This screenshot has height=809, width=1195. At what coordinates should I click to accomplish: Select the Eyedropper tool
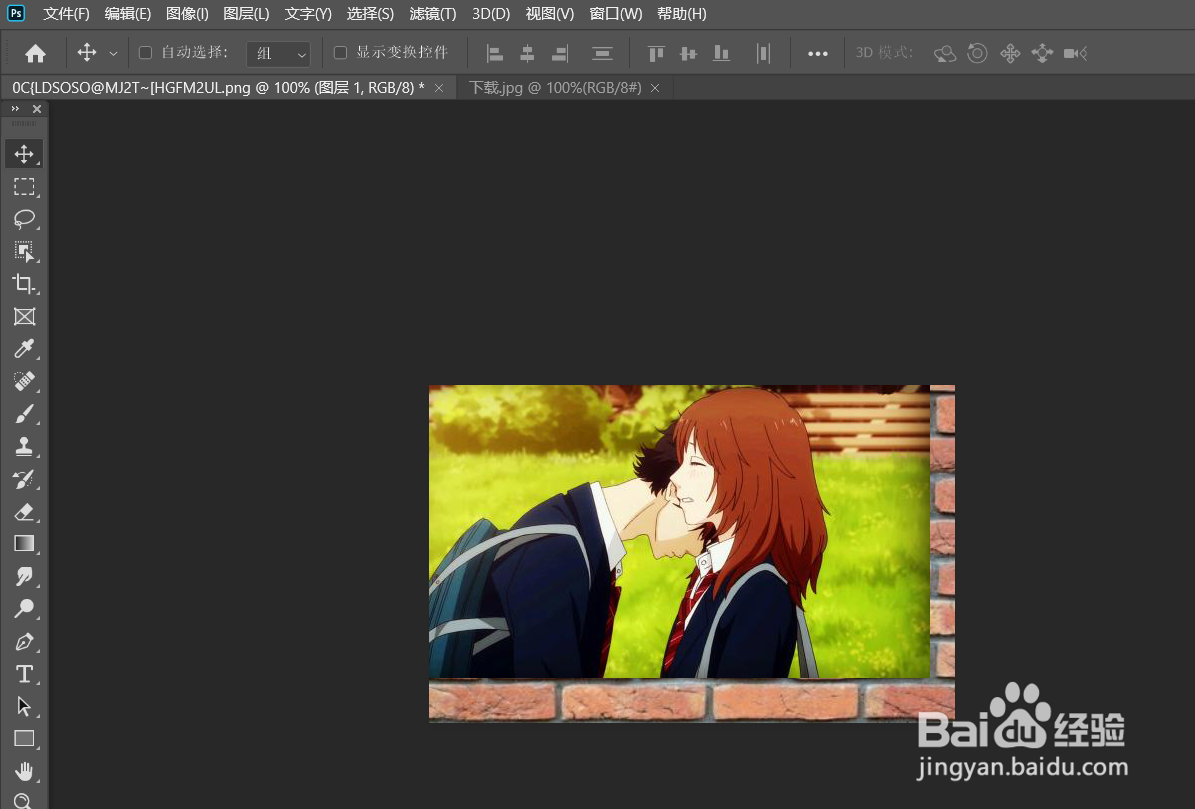click(x=24, y=349)
